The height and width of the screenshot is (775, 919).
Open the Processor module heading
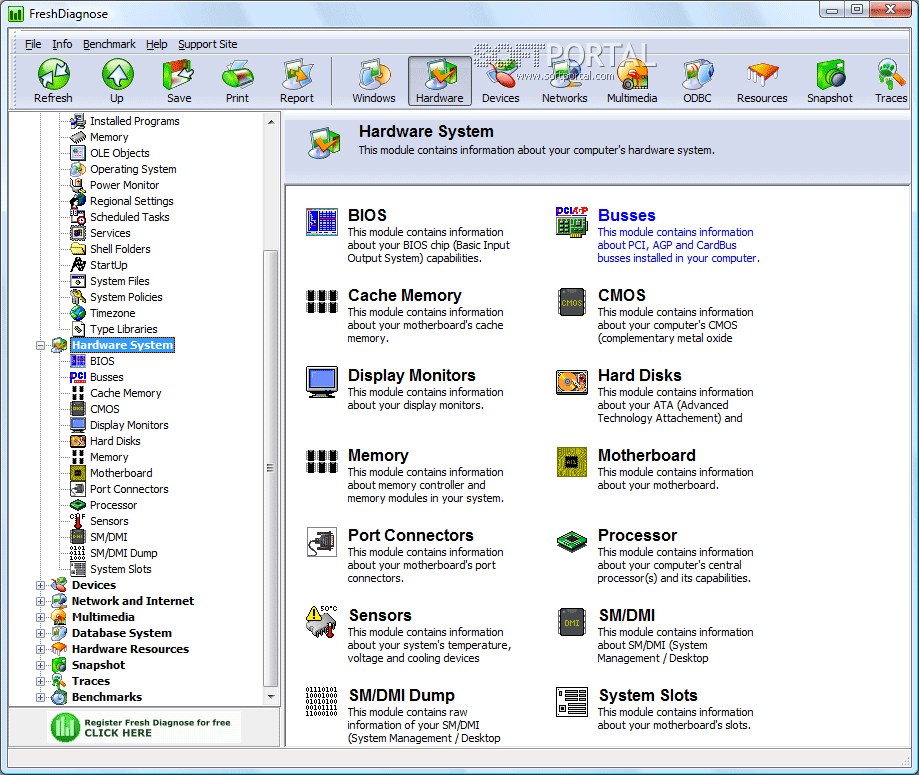[637, 535]
